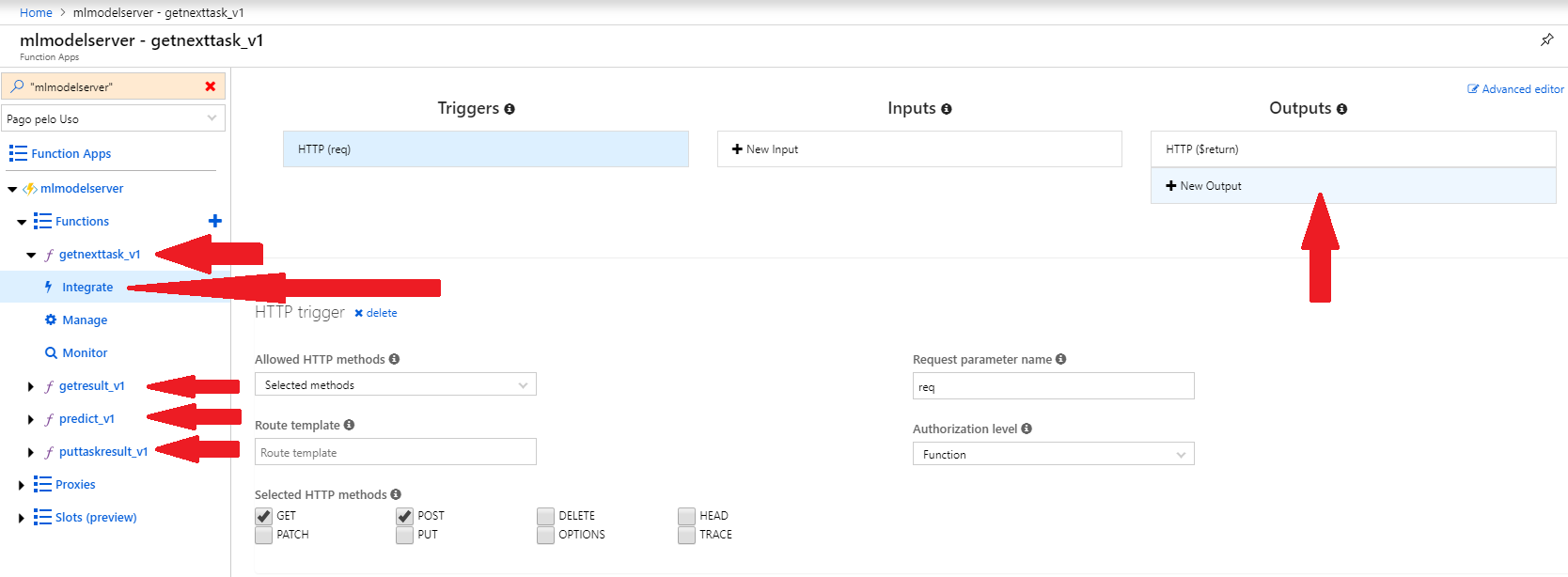The width and height of the screenshot is (1568, 577).
Task: Show info for Route template
Action: coord(349,425)
